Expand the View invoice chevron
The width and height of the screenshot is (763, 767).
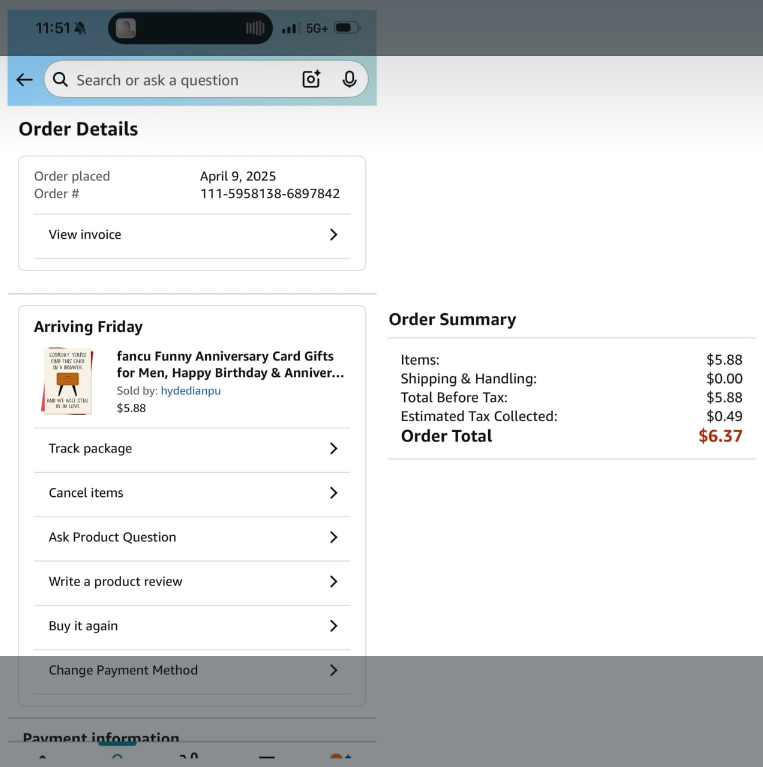click(333, 235)
